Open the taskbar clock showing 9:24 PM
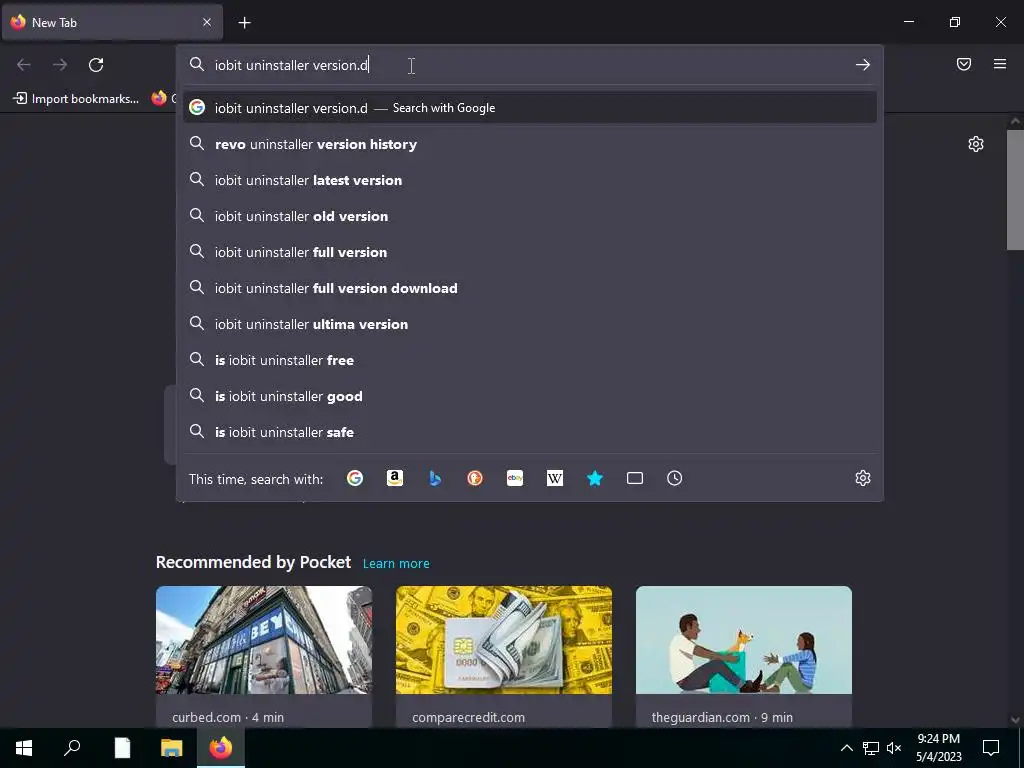Viewport: 1024px width, 768px height. coord(938,748)
